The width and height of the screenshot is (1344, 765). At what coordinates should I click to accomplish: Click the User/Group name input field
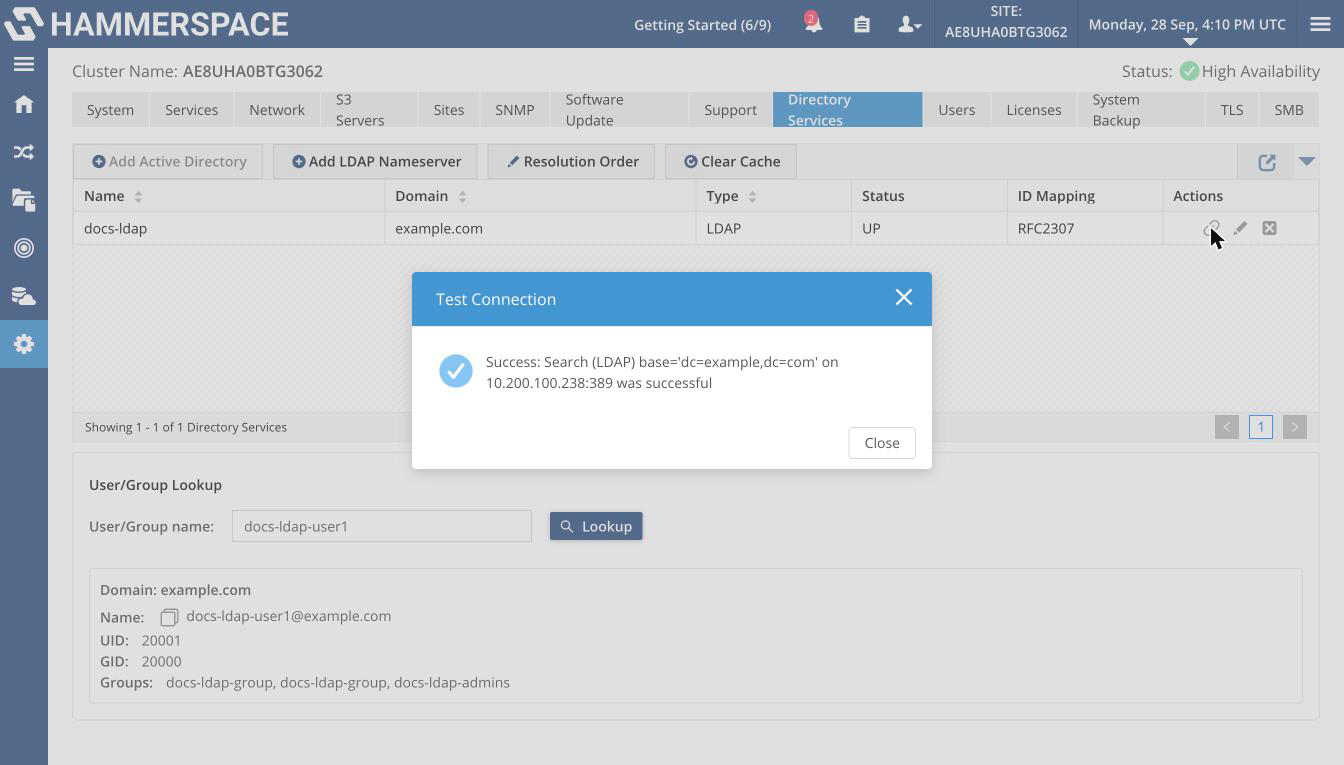point(382,526)
